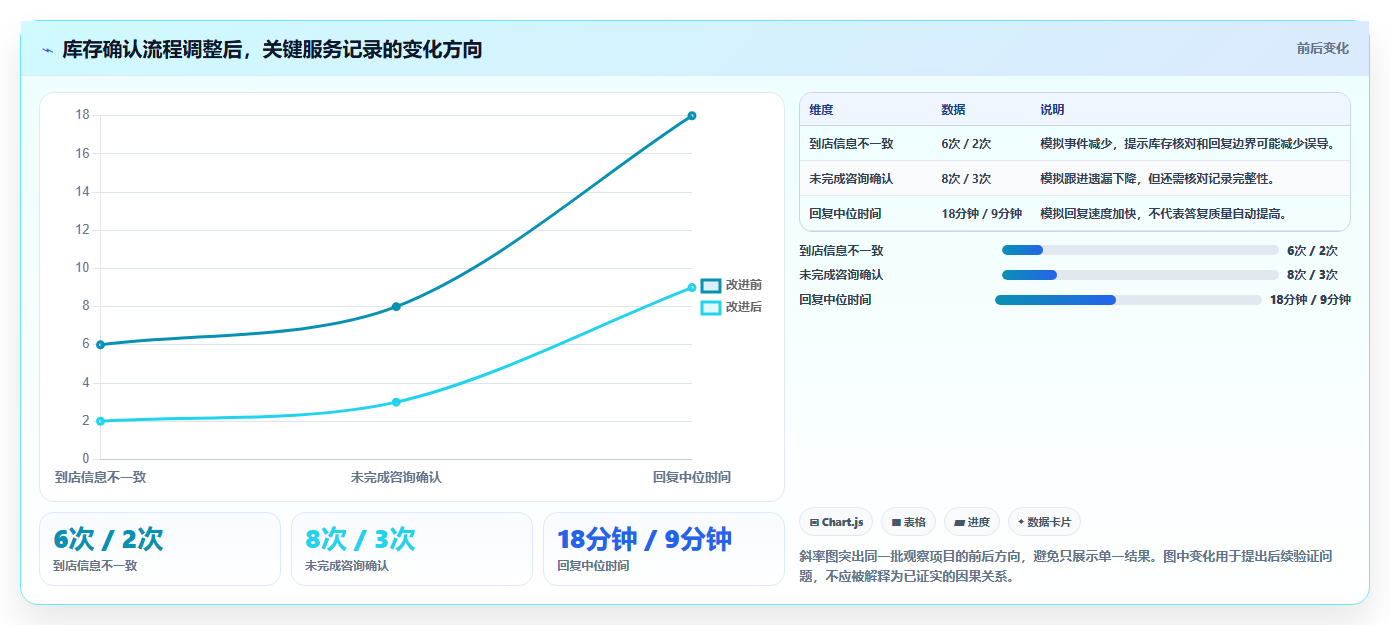Image resolution: width=1390 pixels, height=625 pixels.
Task: Select the 表格 tag chip
Action: tap(908, 522)
